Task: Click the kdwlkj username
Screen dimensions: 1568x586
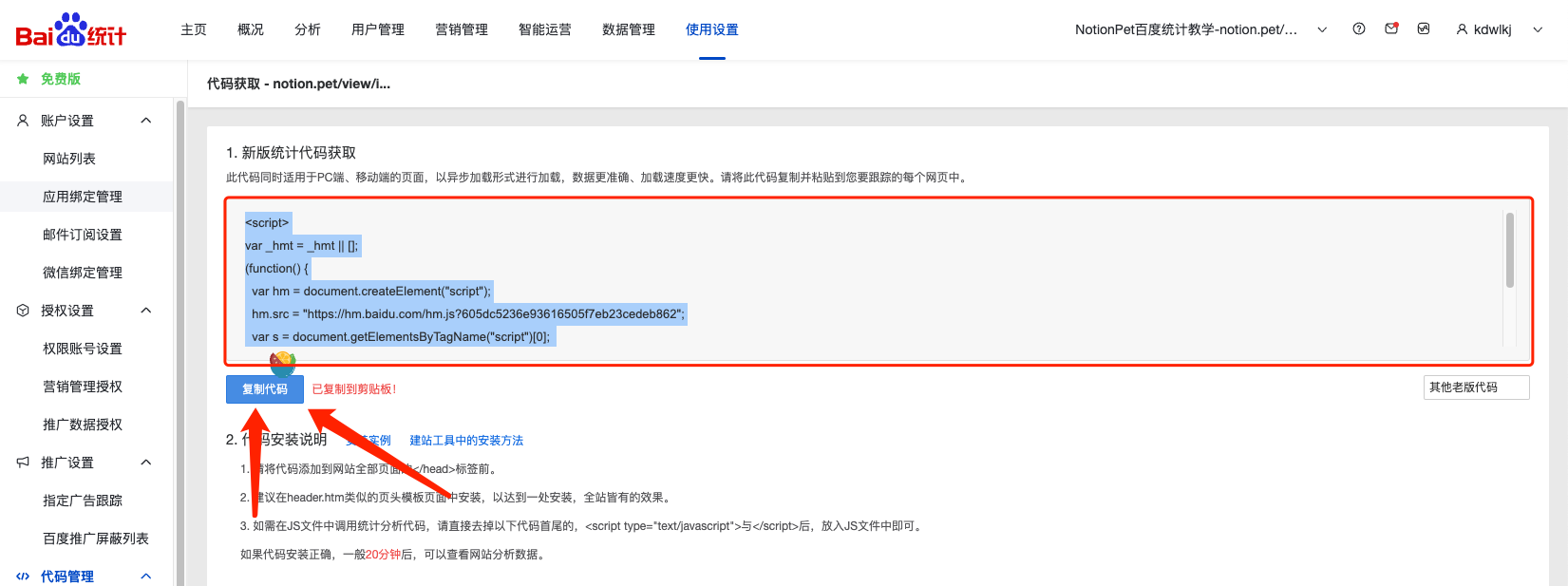Action: tap(1492, 29)
